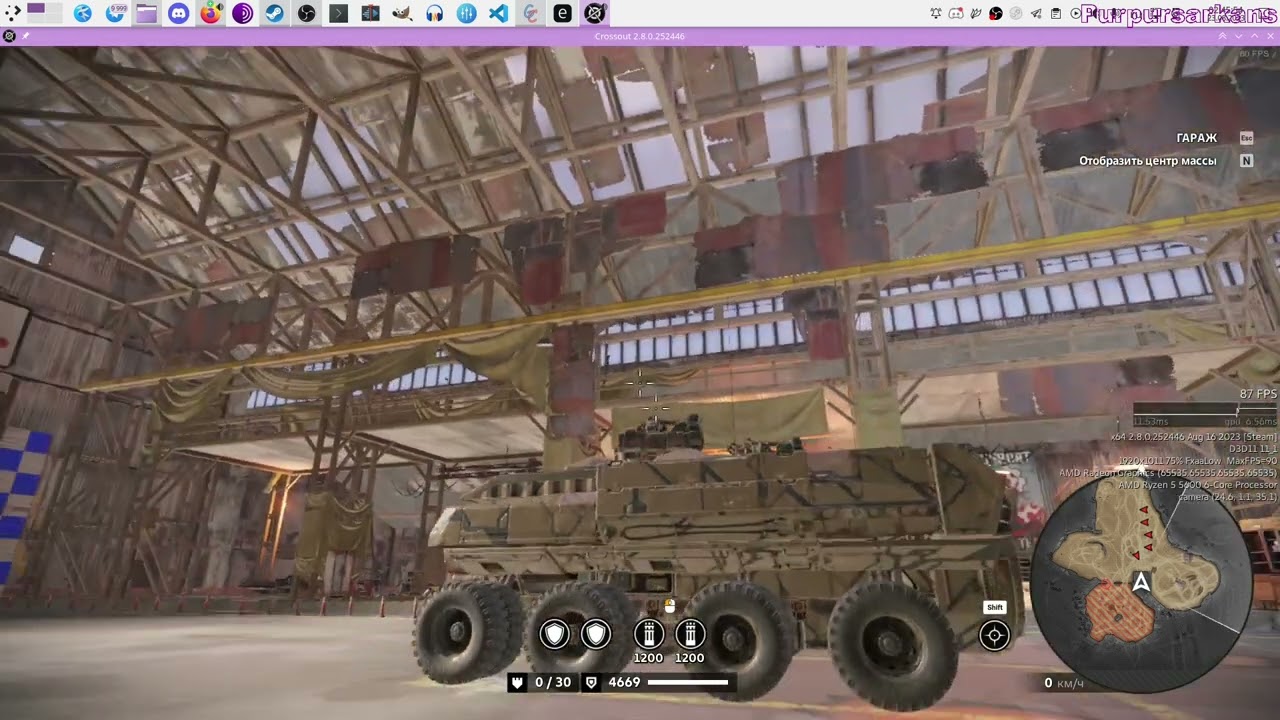1280x720 pixels.
Task: Click the Esc key hint badge
Action: pyautogui.click(x=1246, y=138)
